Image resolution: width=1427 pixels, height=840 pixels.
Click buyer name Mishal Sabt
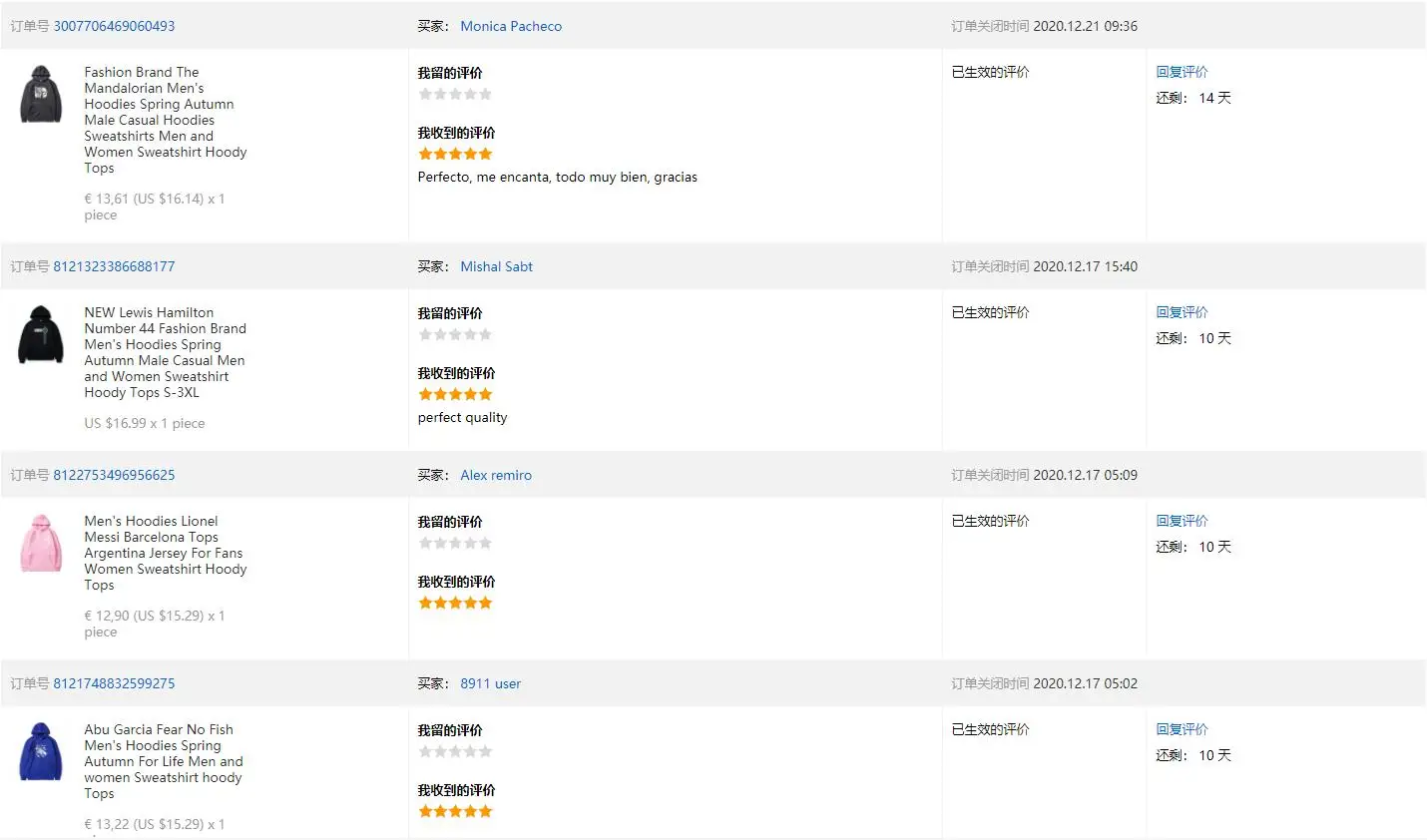496,266
